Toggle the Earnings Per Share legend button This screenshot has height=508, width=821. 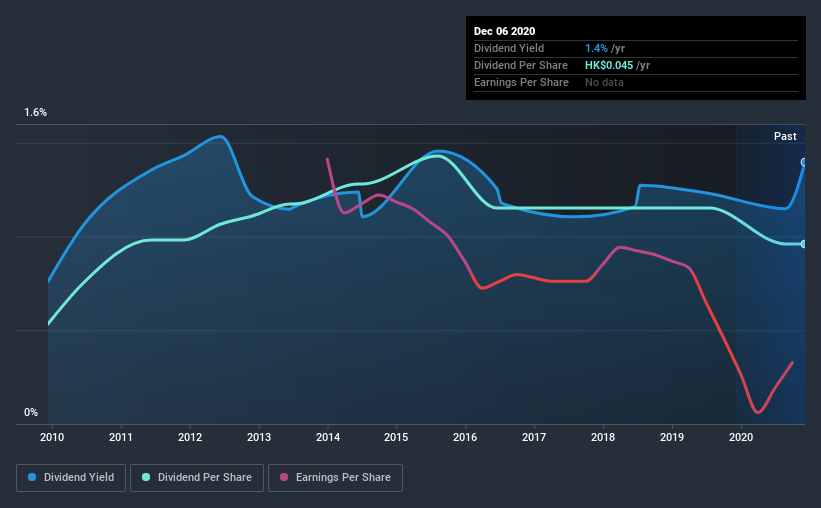(335, 478)
